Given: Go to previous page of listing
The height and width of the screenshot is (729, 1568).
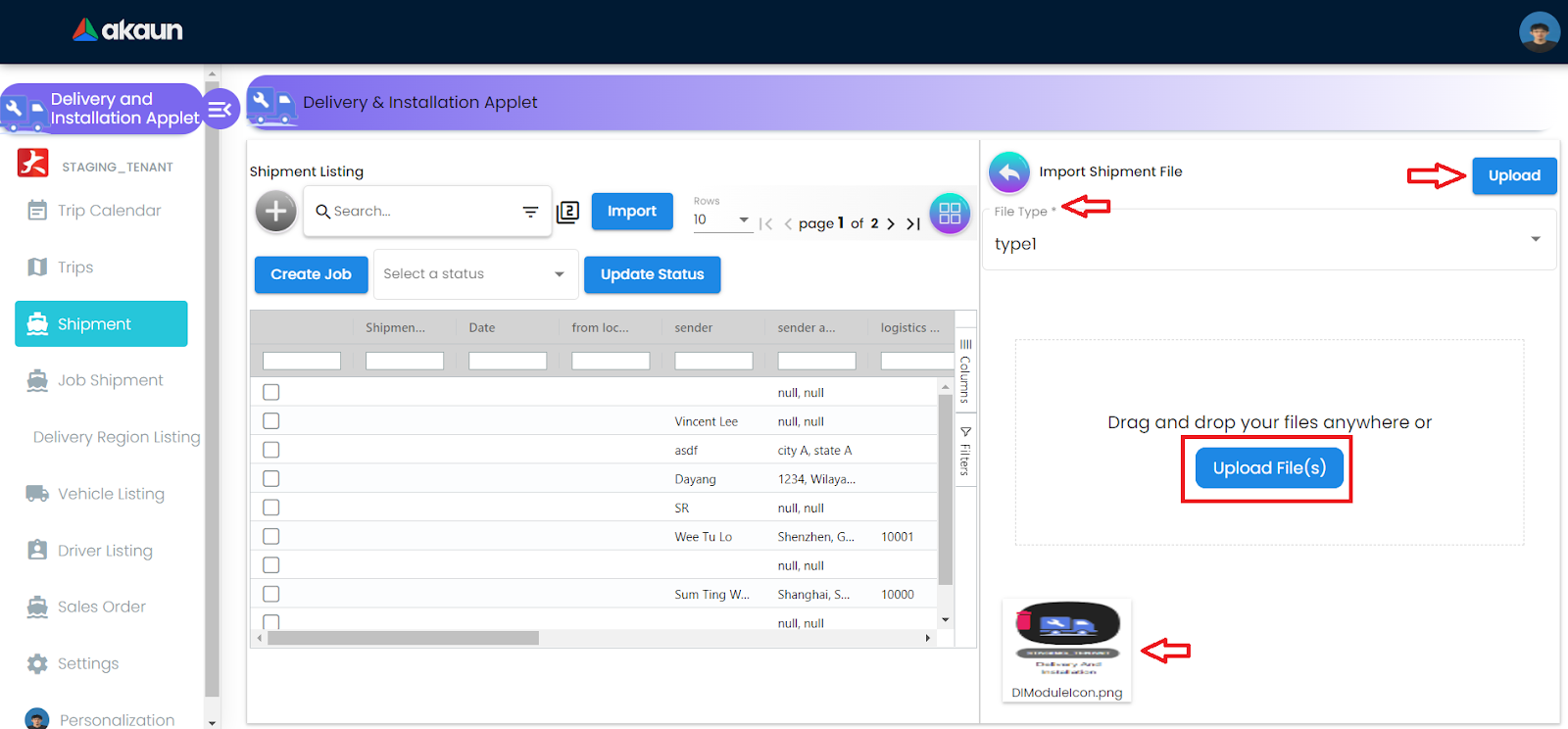Looking at the screenshot, I should (788, 224).
